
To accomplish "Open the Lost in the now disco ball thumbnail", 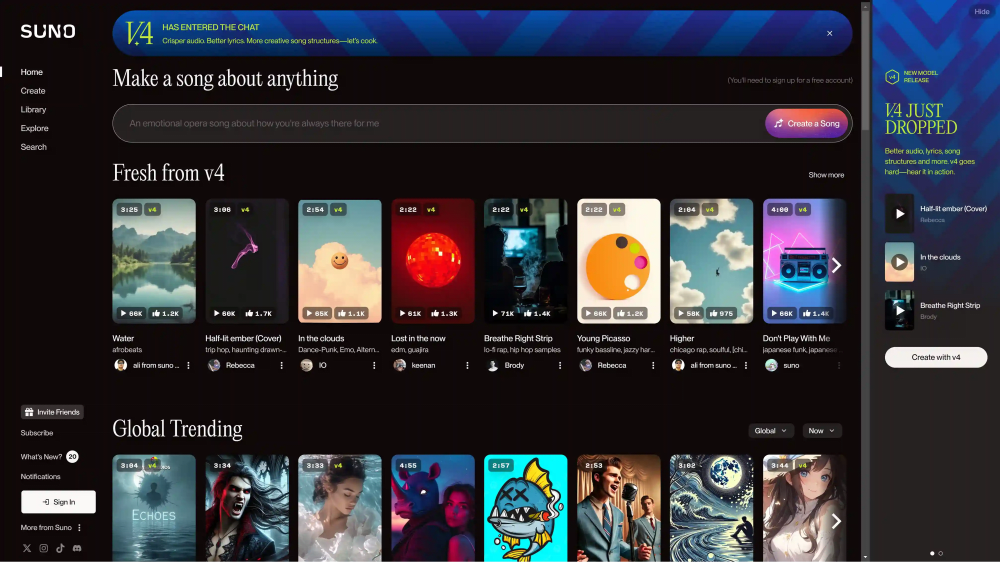I will [x=432, y=261].
